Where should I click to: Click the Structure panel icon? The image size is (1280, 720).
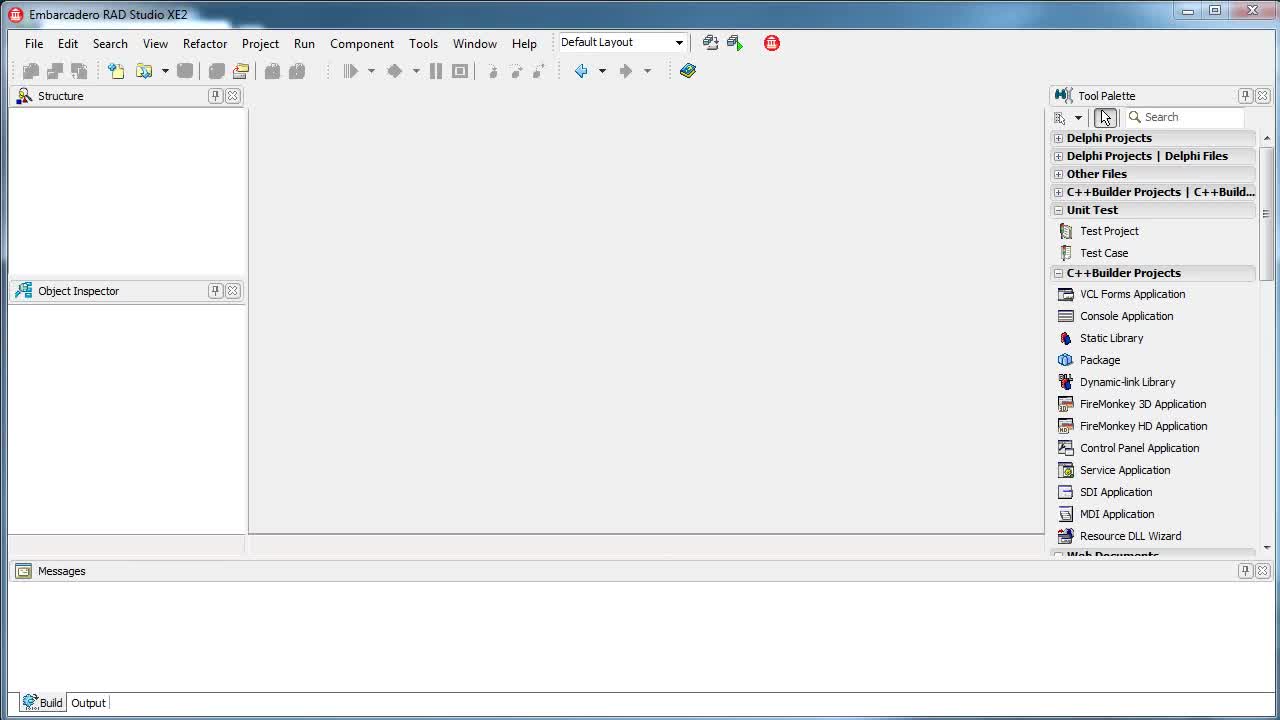[24, 96]
